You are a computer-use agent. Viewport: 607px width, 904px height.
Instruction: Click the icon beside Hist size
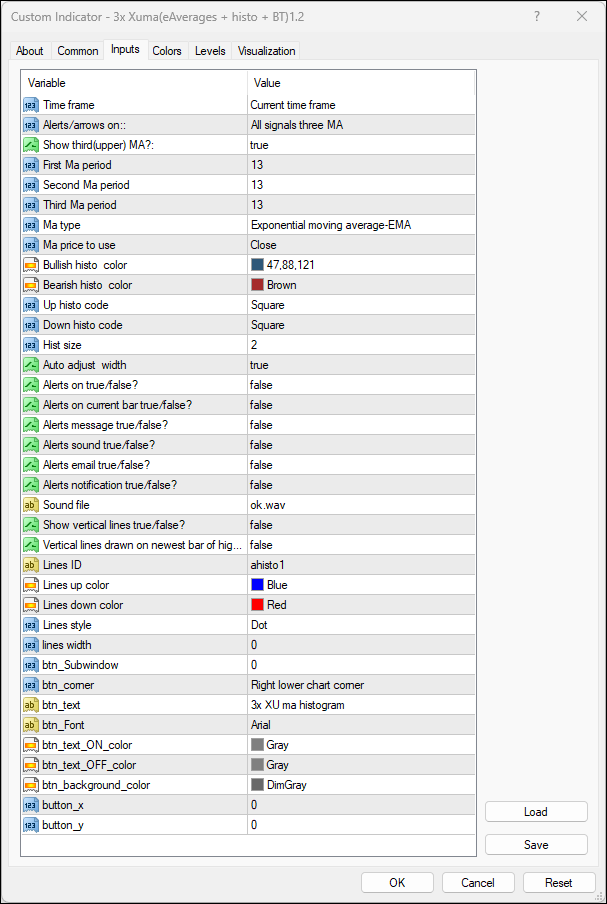(30, 345)
